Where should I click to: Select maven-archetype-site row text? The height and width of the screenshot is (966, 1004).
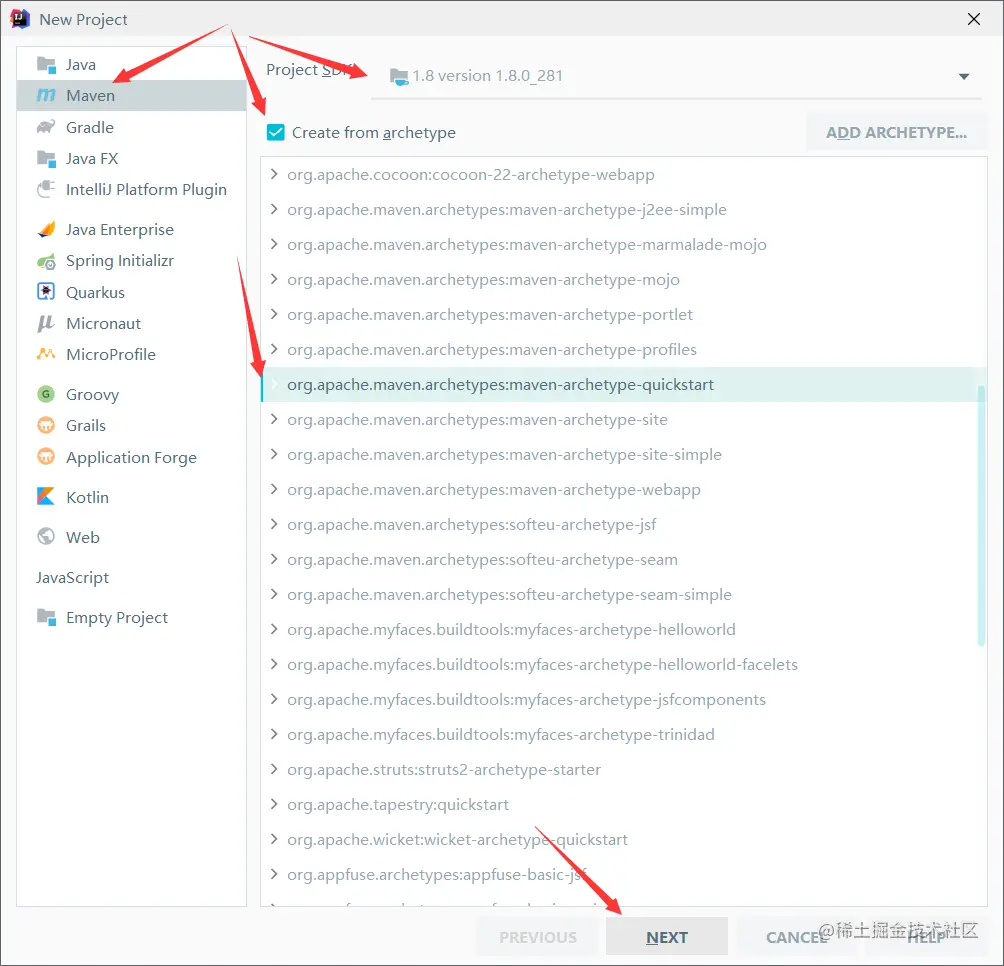(477, 419)
